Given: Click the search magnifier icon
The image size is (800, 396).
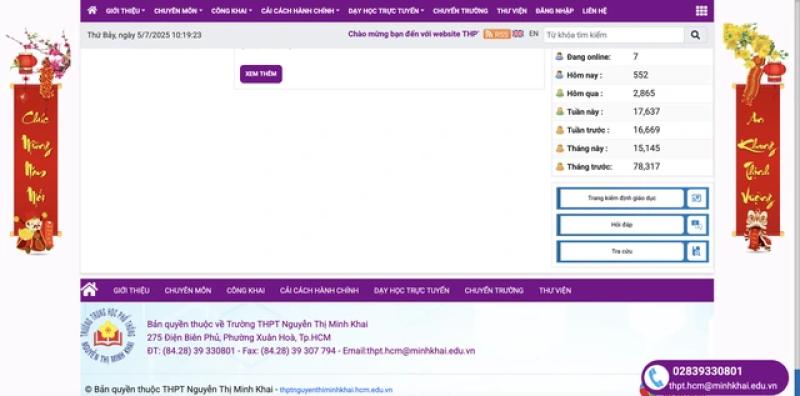Looking at the screenshot, I should pyautogui.click(x=695, y=35).
